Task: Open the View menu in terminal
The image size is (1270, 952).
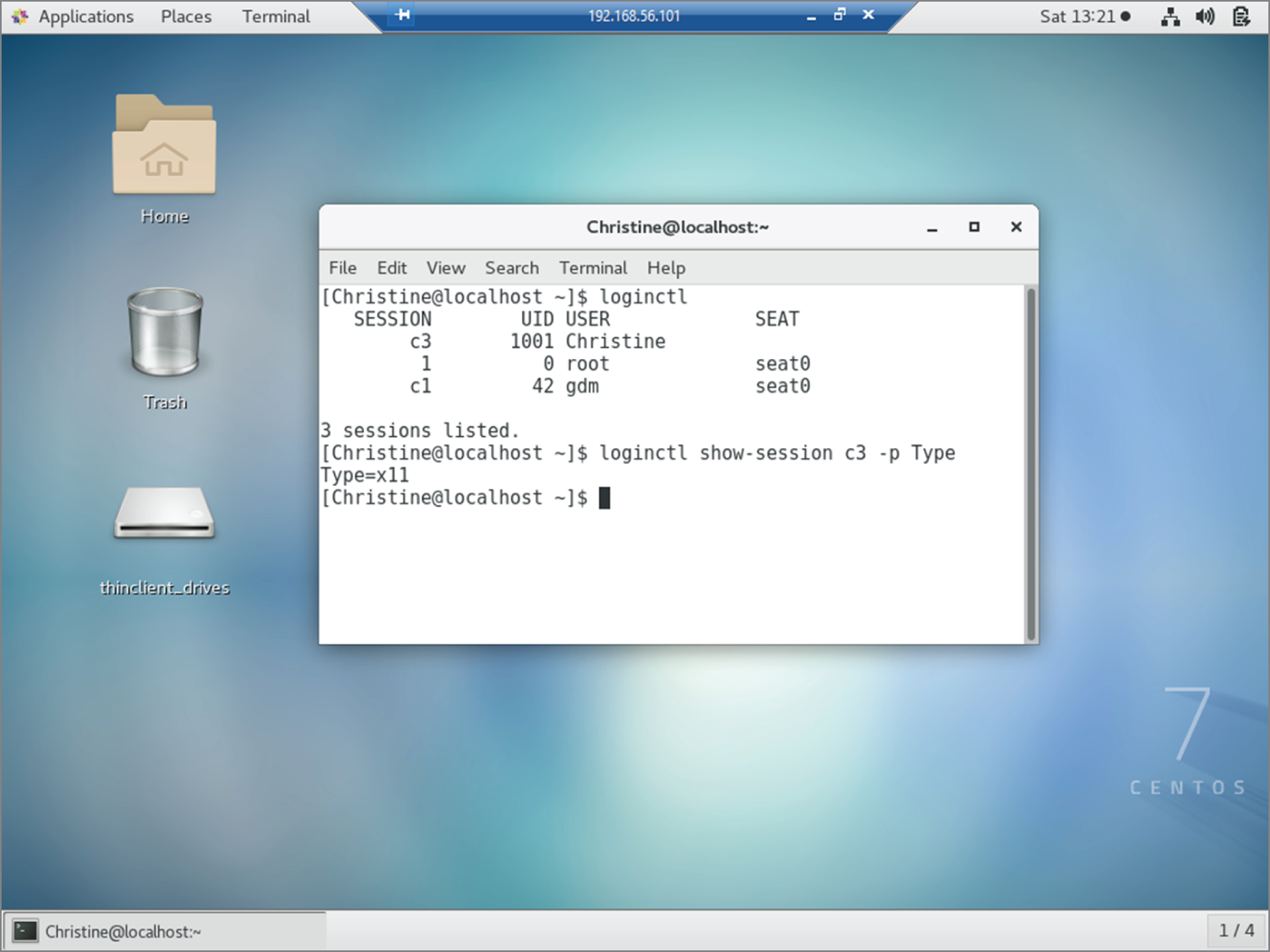Action: pyautogui.click(x=446, y=268)
